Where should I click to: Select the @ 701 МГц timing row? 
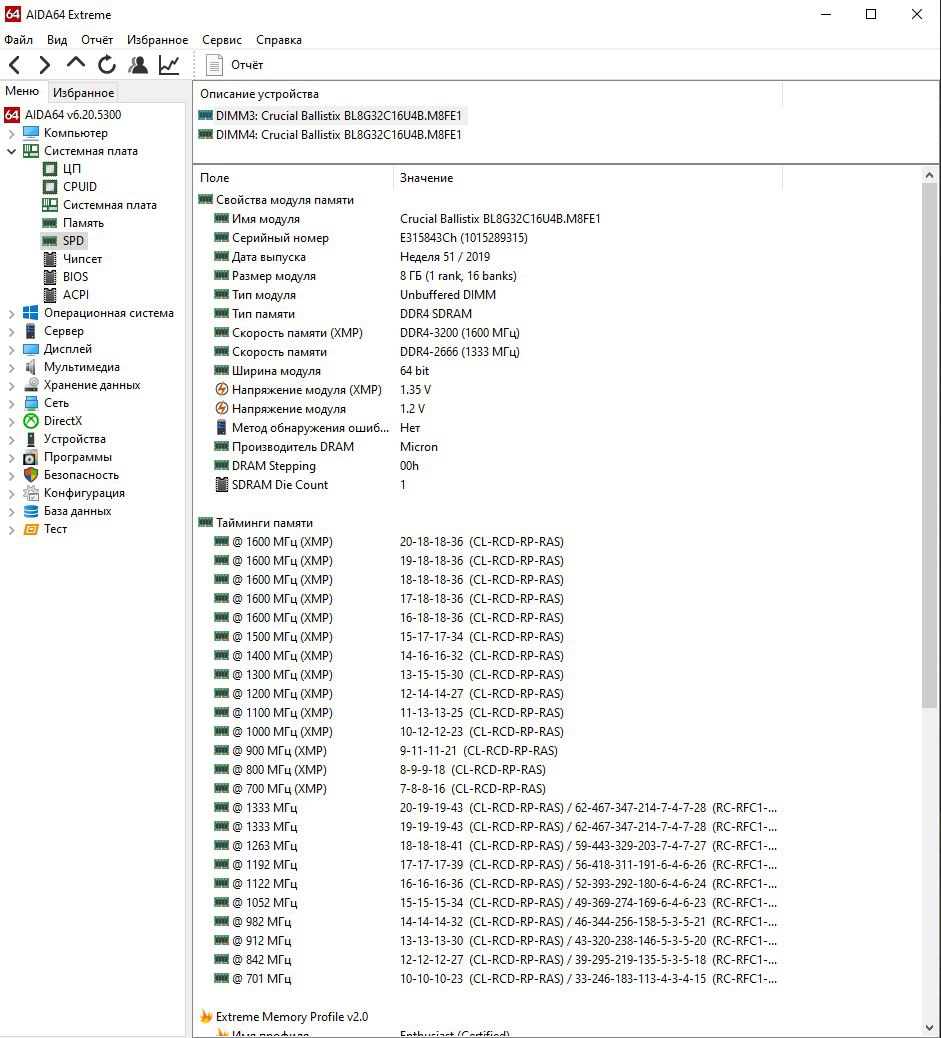[490, 978]
